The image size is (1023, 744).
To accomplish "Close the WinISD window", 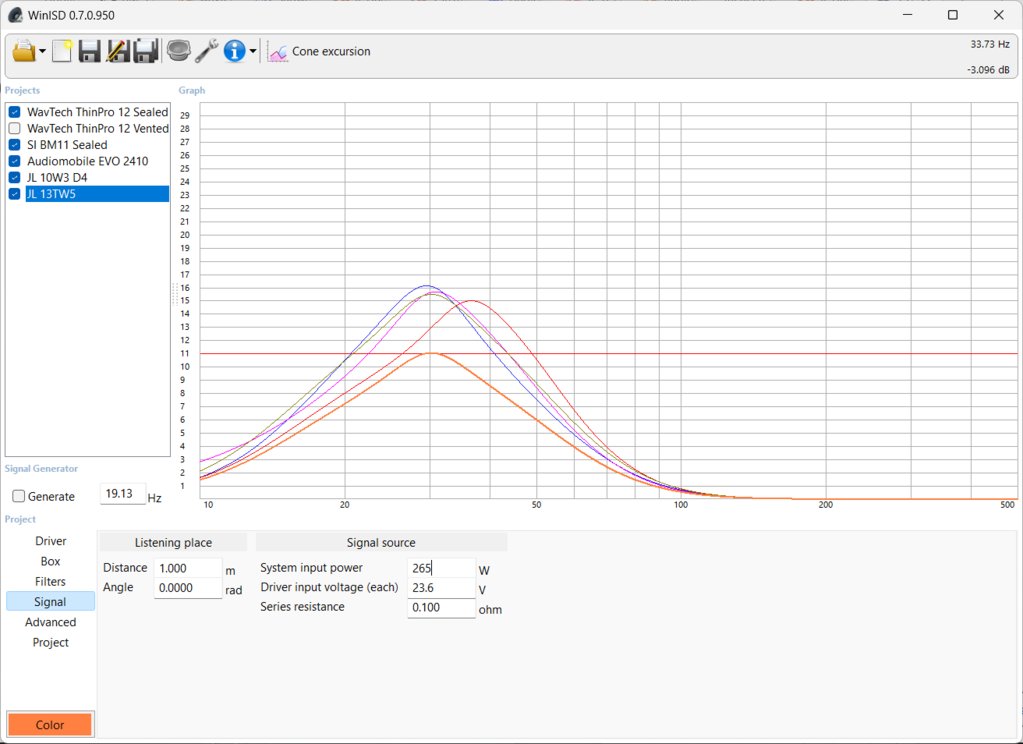I will (x=998, y=15).
